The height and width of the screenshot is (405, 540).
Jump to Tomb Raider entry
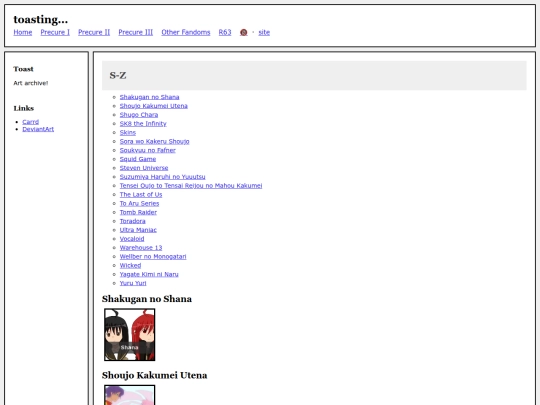pyautogui.click(x=138, y=212)
